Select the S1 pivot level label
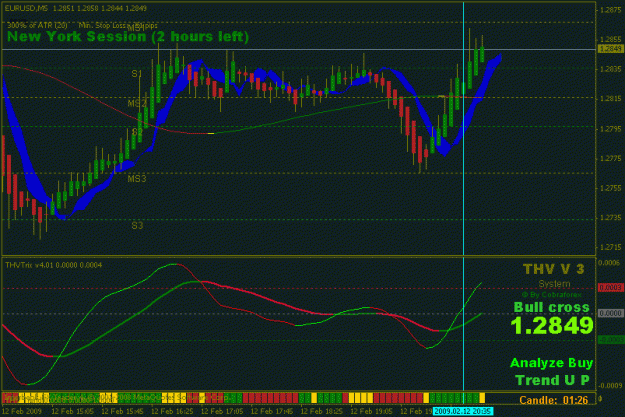Image resolution: width=625 pixels, height=417 pixels. tap(137, 74)
